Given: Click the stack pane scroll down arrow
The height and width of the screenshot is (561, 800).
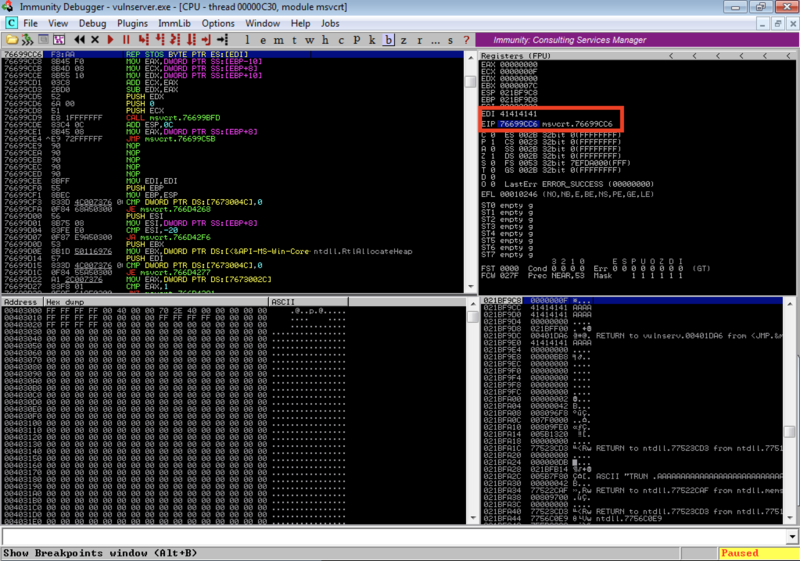Looking at the screenshot, I should click(x=790, y=518).
